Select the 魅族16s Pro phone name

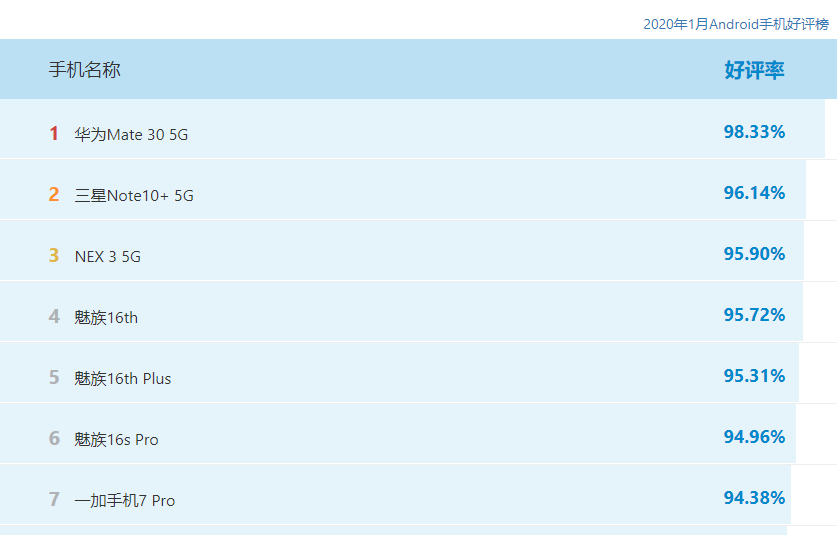(x=116, y=439)
